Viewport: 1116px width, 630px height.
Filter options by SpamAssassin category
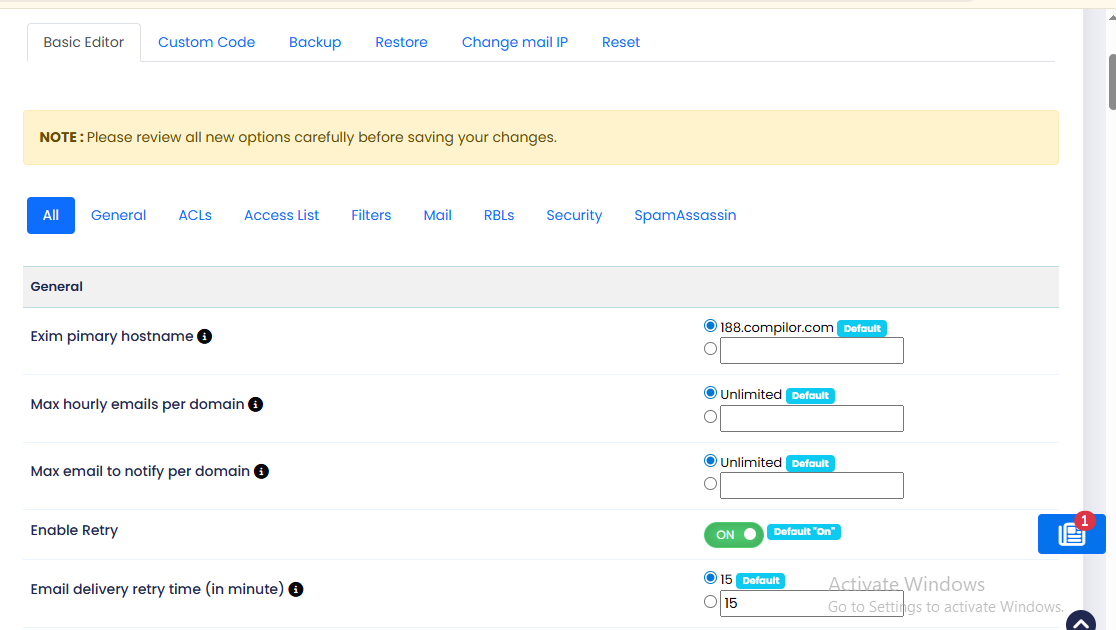tap(685, 215)
